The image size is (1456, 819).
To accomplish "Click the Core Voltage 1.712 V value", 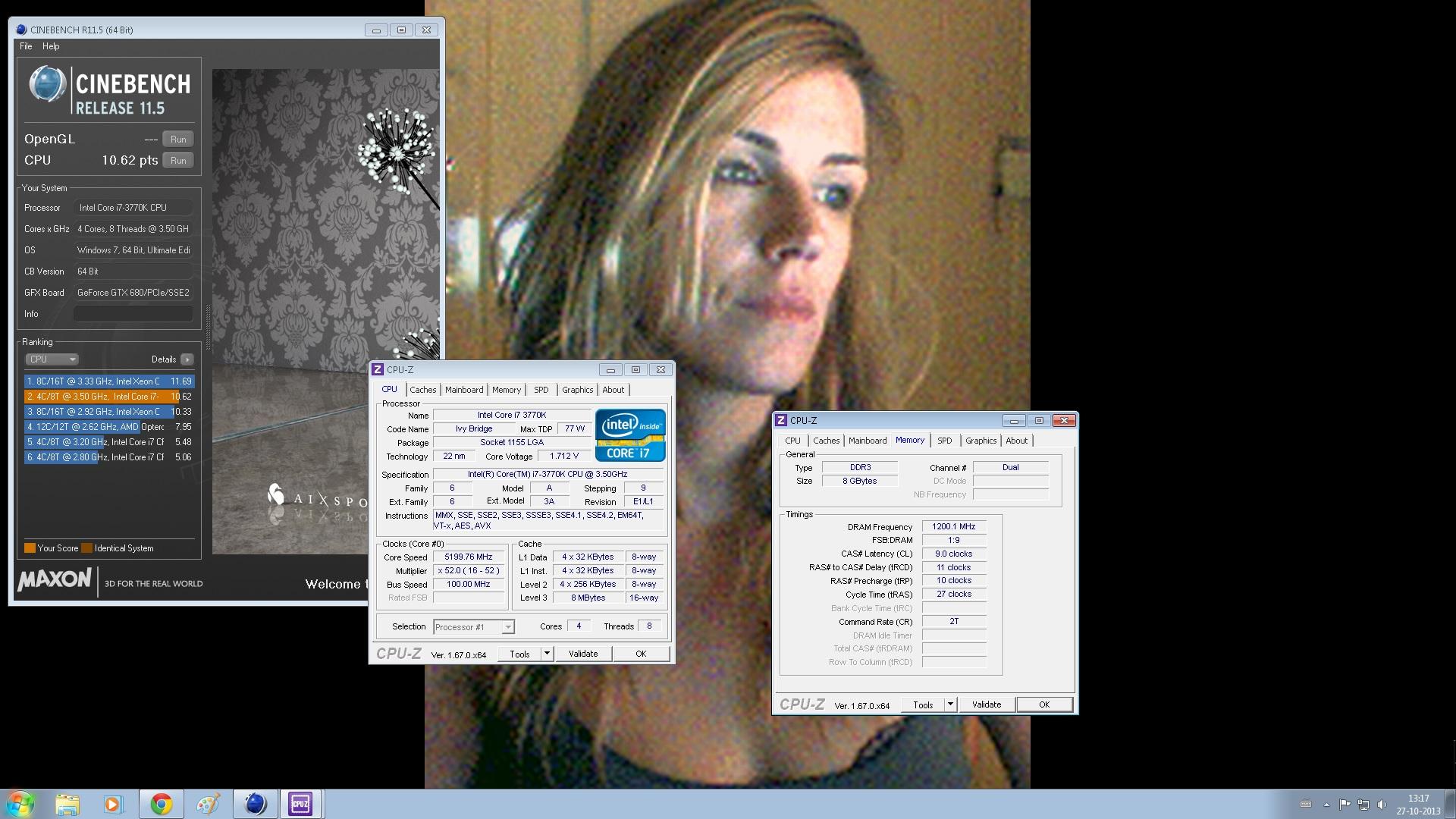I will 564,456.
